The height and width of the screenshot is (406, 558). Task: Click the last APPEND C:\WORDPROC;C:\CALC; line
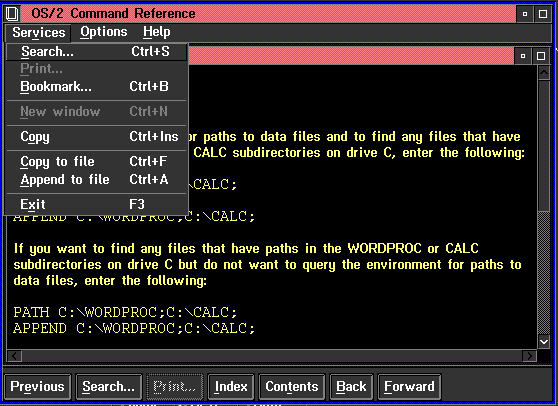pyautogui.click(x=134, y=328)
